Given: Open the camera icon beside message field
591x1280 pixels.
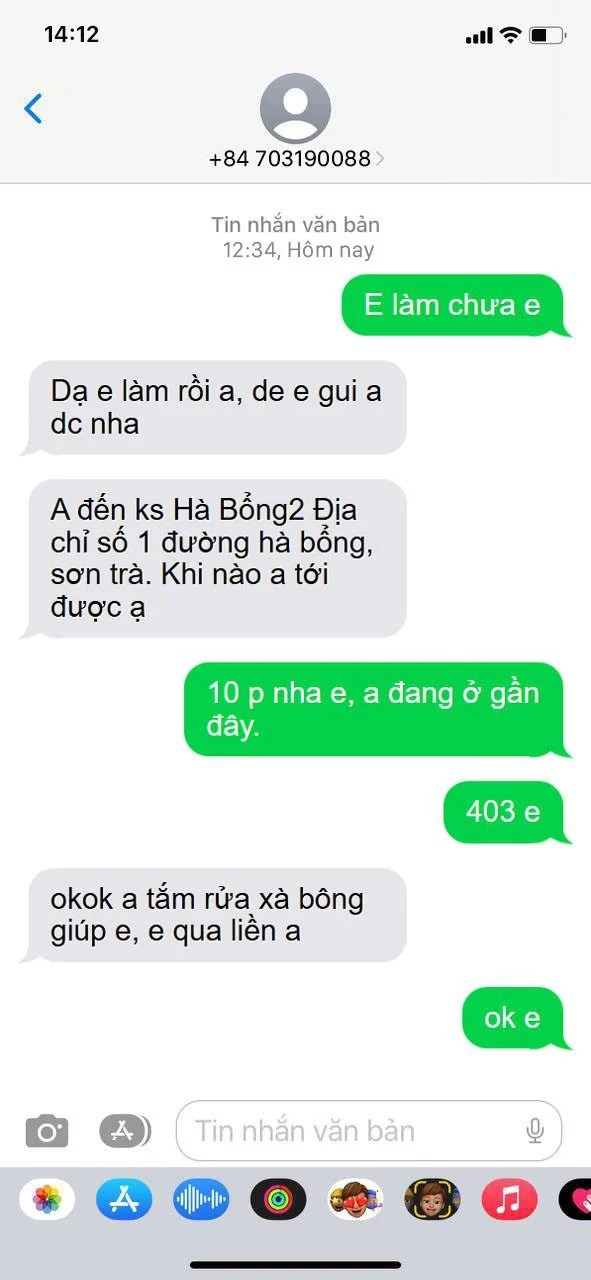Looking at the screenshot, I should pyautogui.click(x=47, y=1132).
